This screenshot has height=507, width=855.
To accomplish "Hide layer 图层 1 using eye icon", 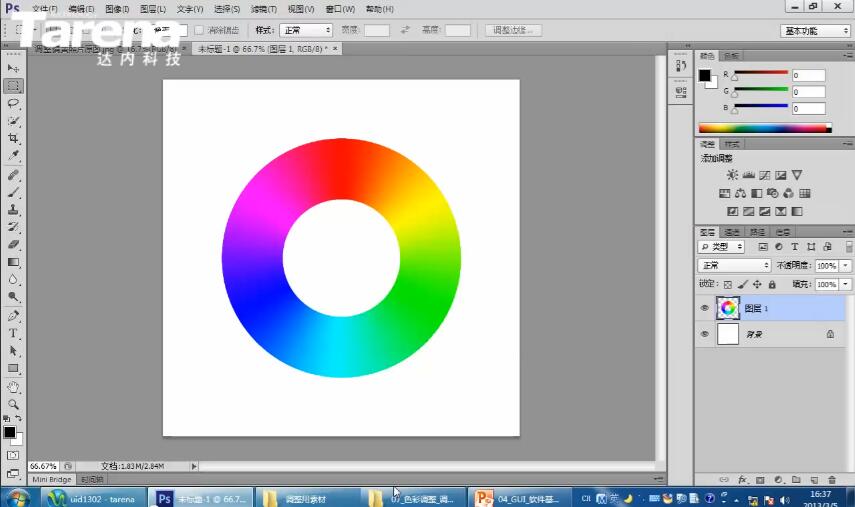I will point(705,308).
